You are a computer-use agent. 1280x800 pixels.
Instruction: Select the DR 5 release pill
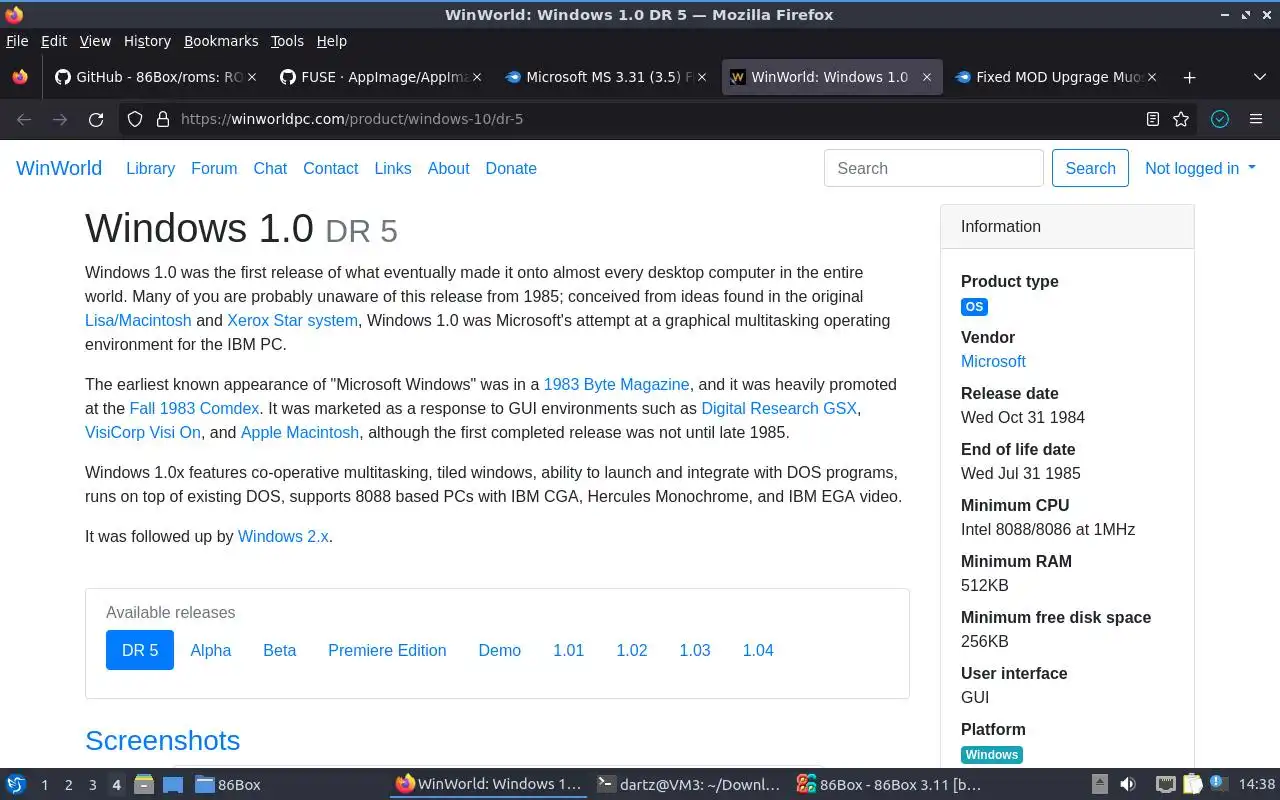tap(140, 650)
